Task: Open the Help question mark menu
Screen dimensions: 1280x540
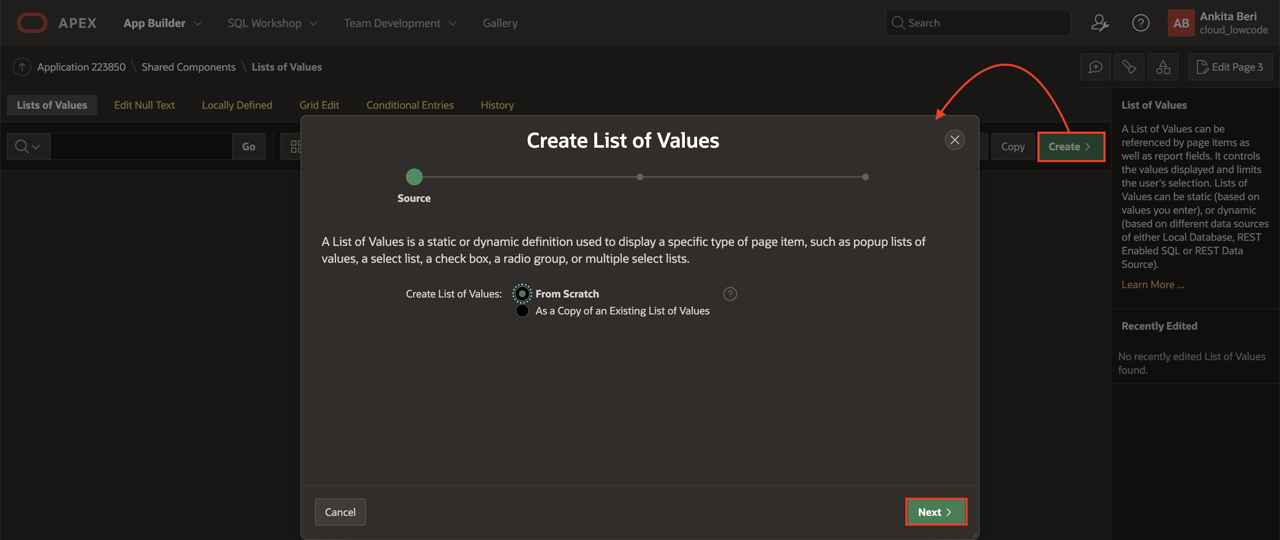Action: [x=1140, y=23]
